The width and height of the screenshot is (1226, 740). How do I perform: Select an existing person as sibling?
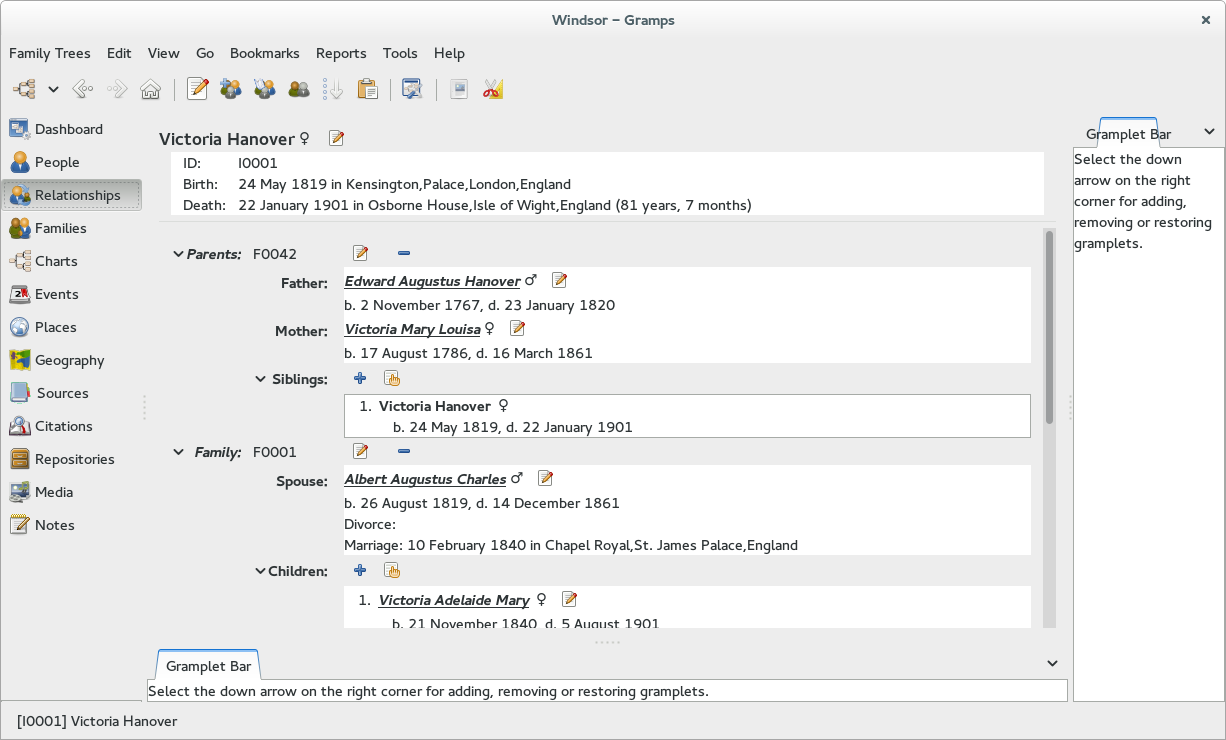click(392, 379)
